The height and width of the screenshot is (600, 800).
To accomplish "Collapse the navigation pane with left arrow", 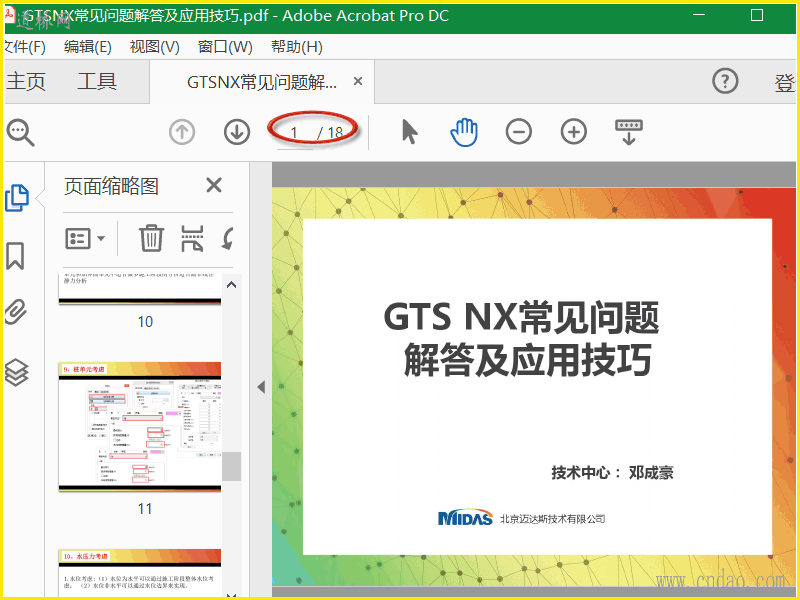I will point(261,387).
